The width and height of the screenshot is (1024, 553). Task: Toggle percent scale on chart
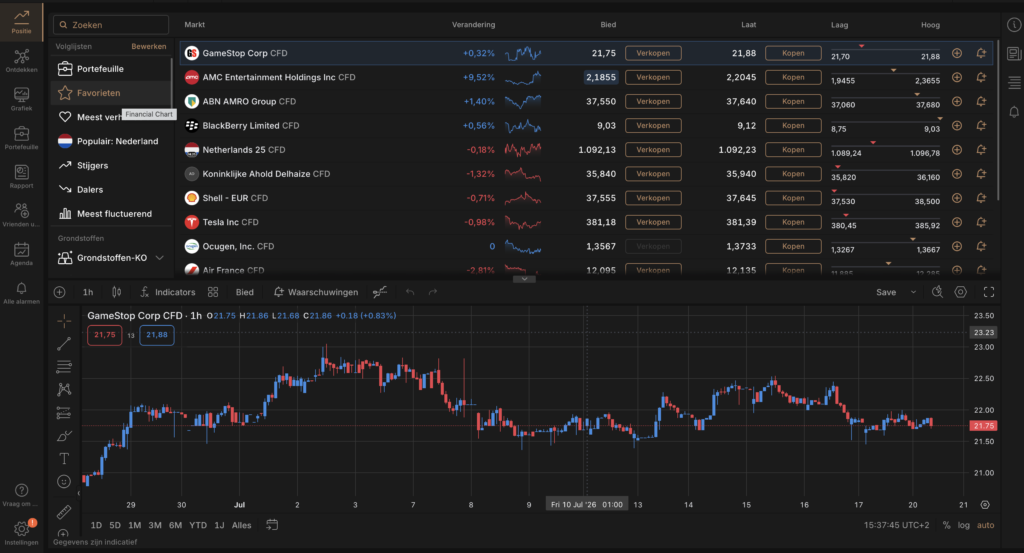click(x=946, y=525)
